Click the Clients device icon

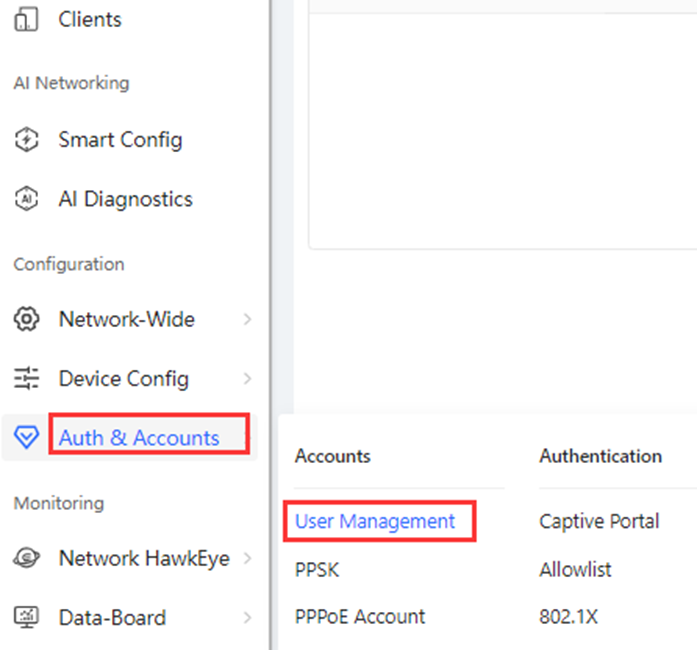click(x=26, y=20)
